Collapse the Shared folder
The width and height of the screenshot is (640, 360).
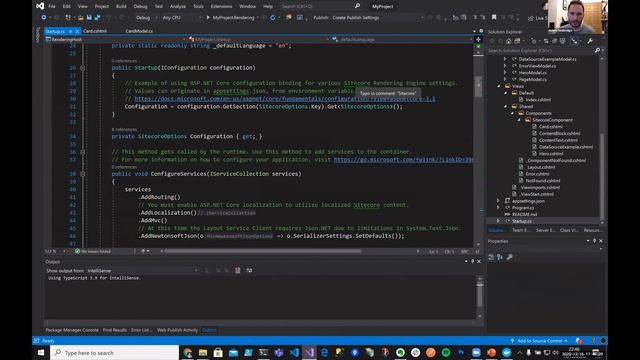point(505,106)
